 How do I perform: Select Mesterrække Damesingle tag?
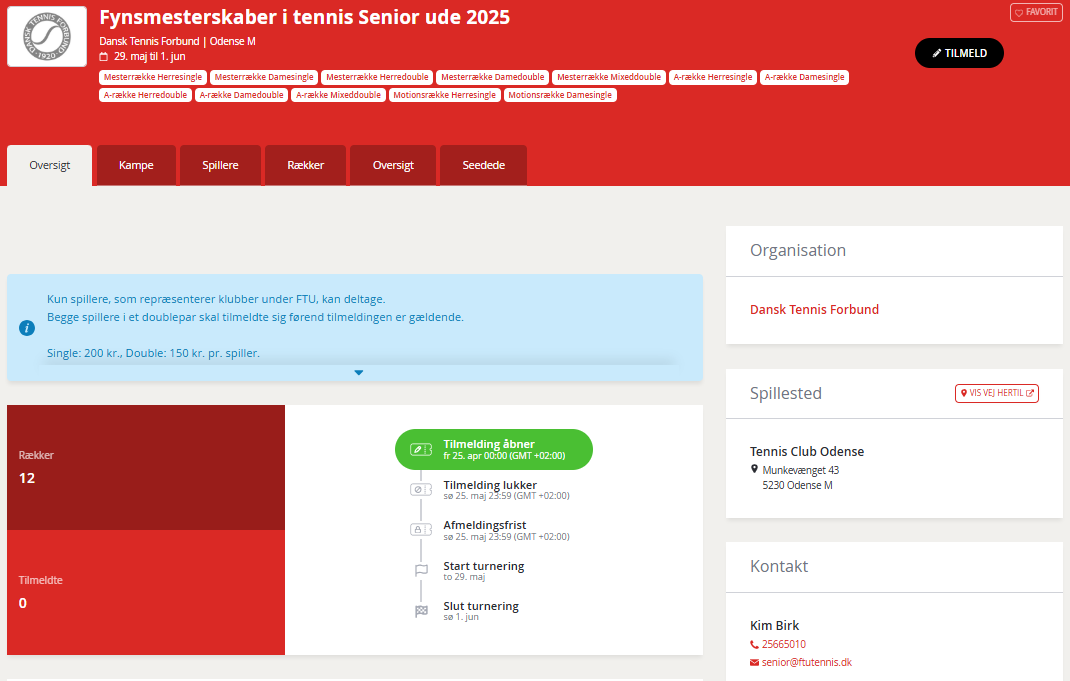(264, 77)
